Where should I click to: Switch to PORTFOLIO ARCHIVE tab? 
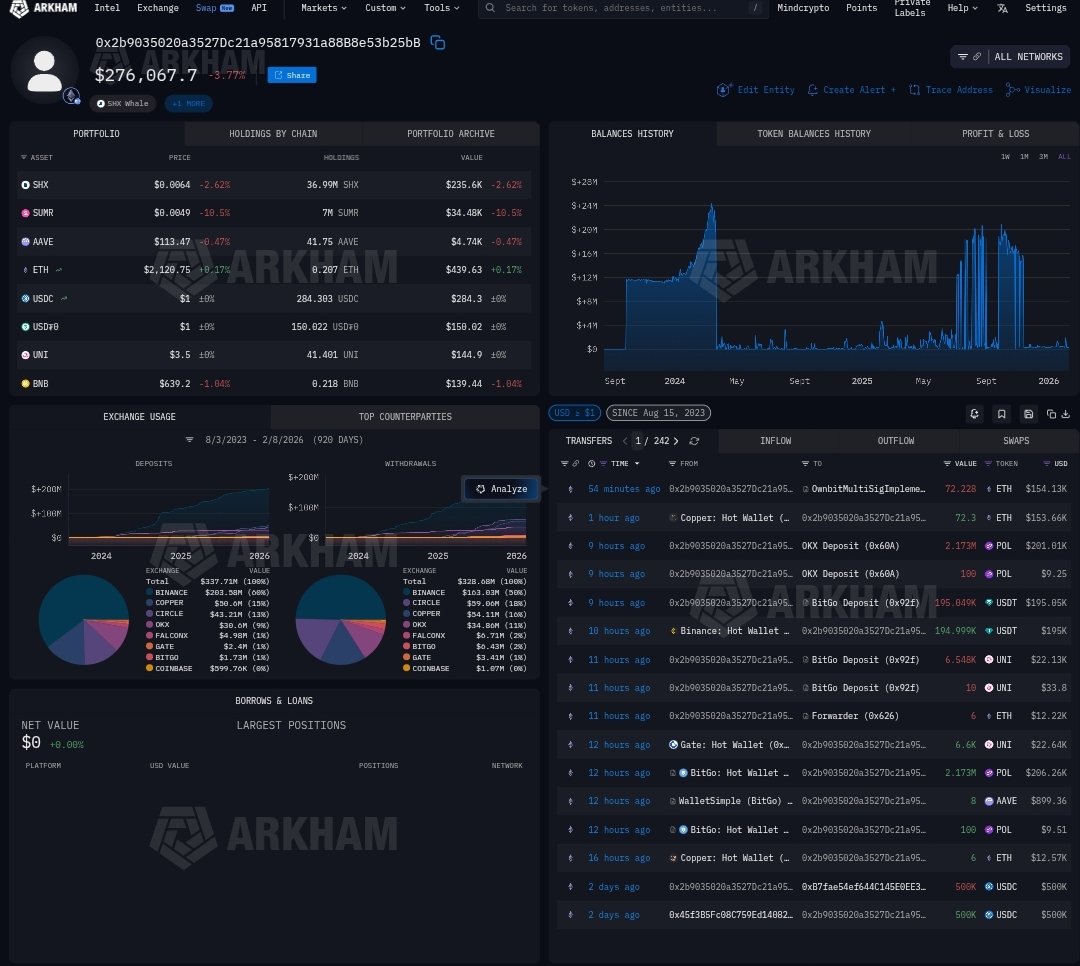coord(450,134)
